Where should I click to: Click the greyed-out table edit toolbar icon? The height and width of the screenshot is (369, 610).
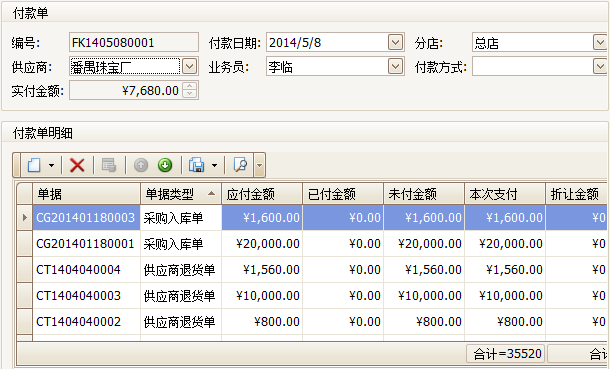tap(109, 165)
